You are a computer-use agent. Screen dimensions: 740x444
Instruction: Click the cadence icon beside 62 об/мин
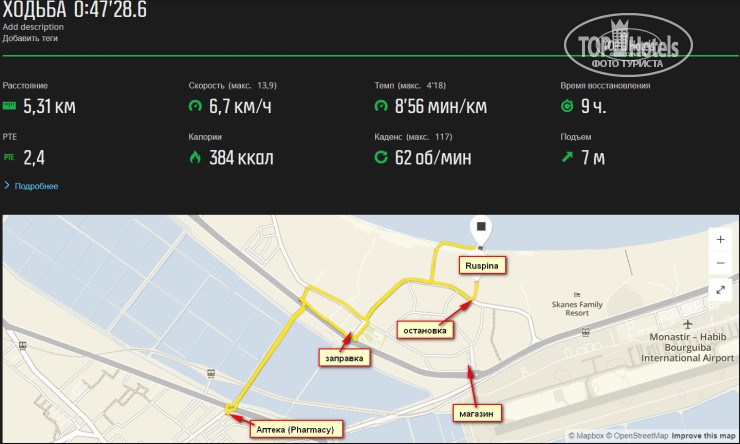point(380,157)
